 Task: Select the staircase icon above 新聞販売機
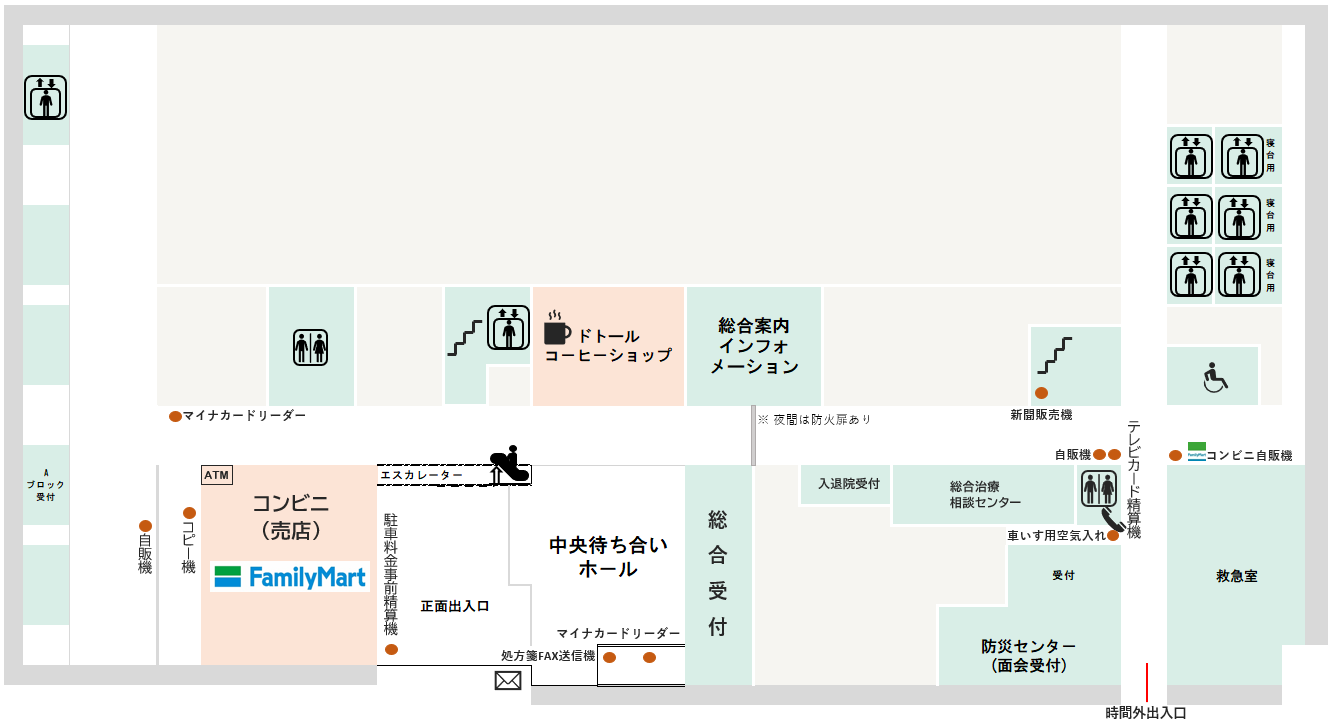(x=1054, y=356)
